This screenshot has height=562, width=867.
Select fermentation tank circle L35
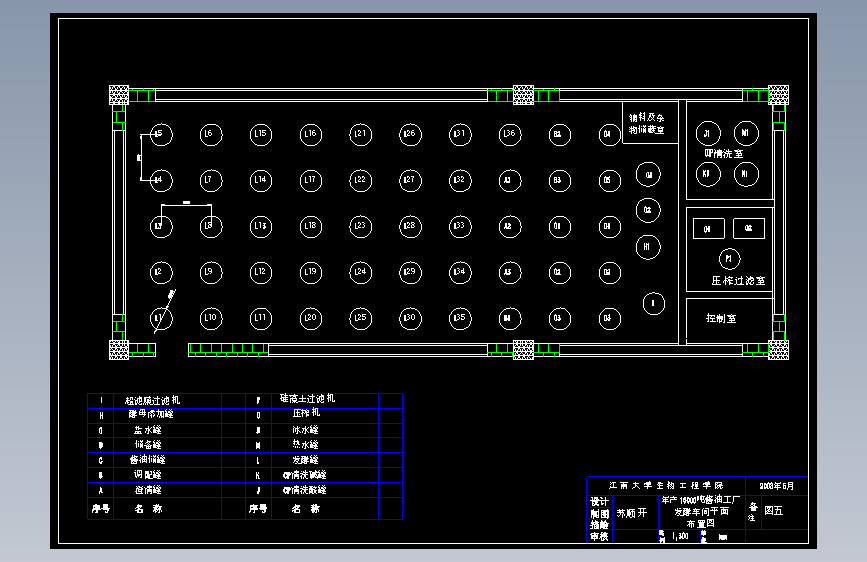460,318
